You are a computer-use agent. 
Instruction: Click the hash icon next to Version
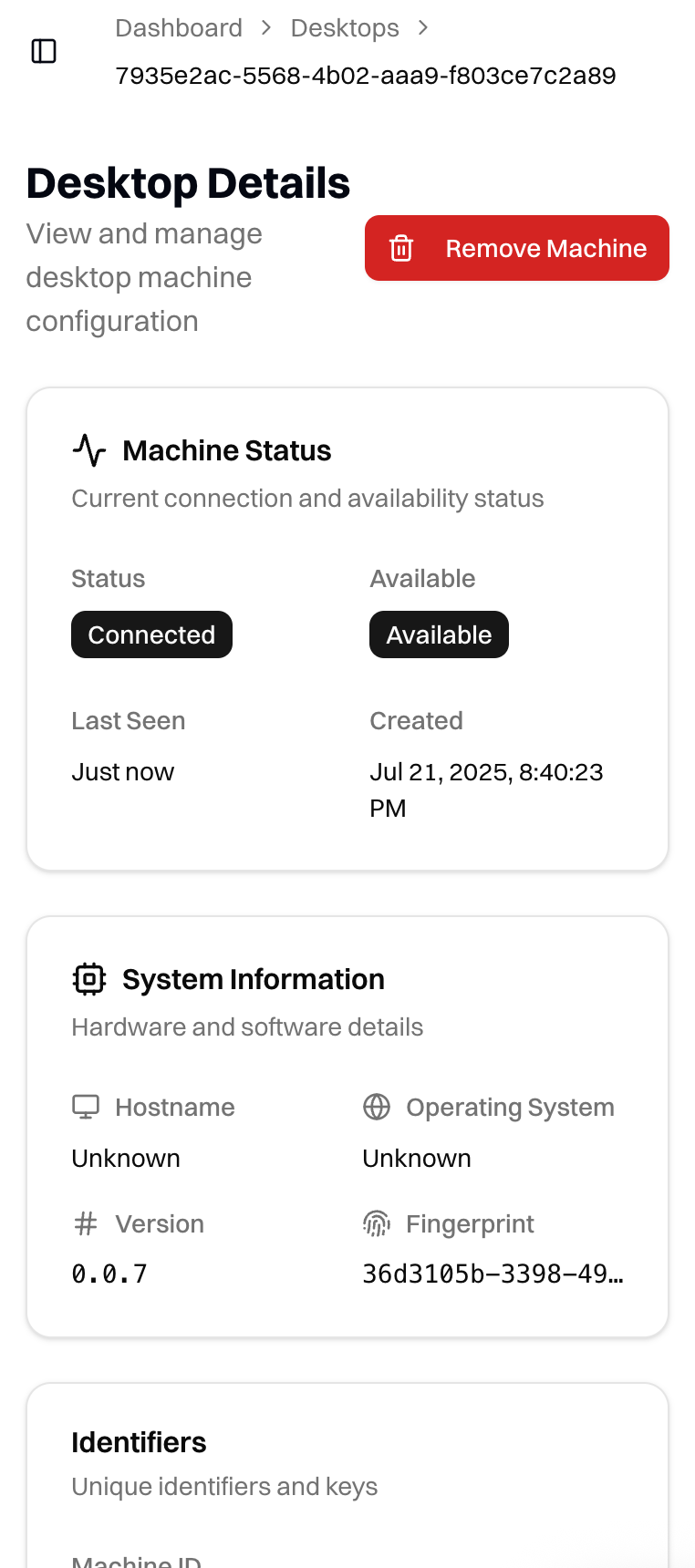click(x=85, y=1223)
